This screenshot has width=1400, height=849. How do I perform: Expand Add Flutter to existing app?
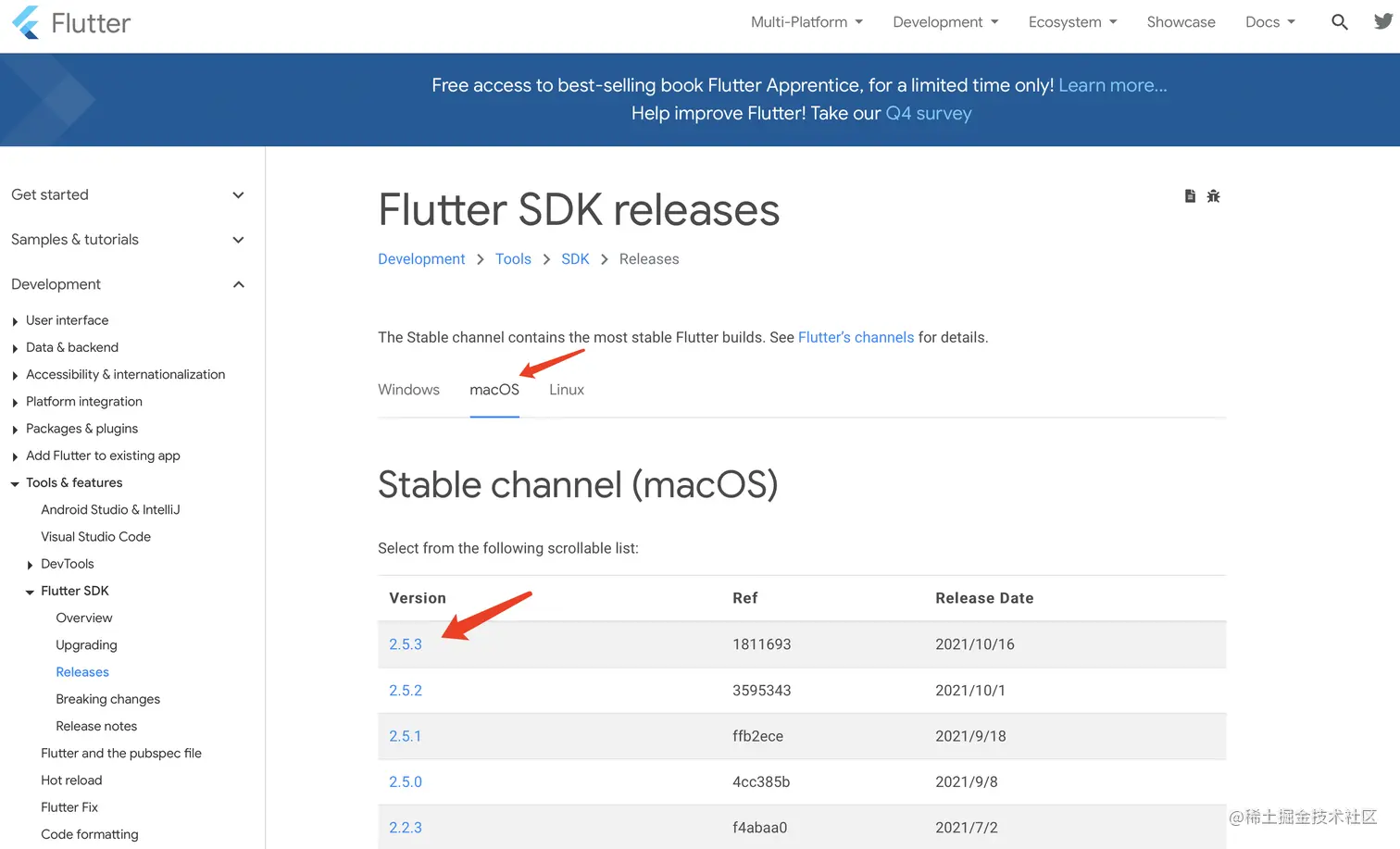[15, 456]
